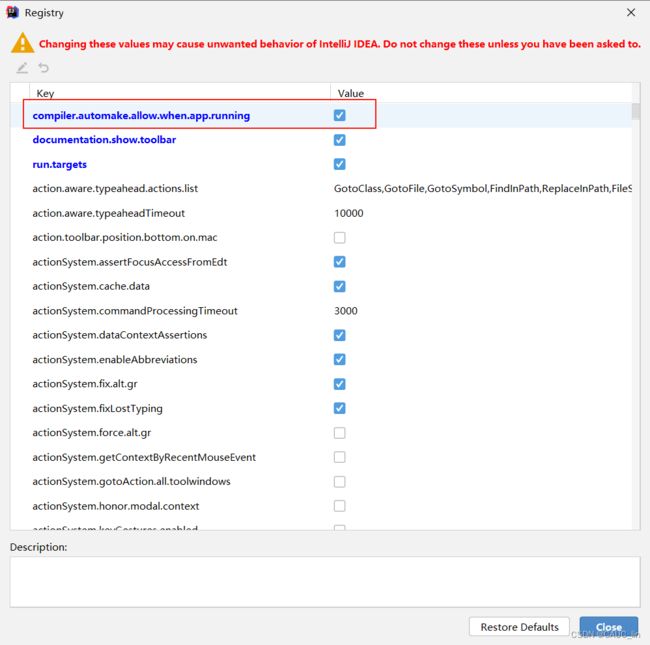Image resolution: width=650 pixels, height=645 pixels.
Task: Click the yellow warning triangle icon
Action: [x=22, y=43]
